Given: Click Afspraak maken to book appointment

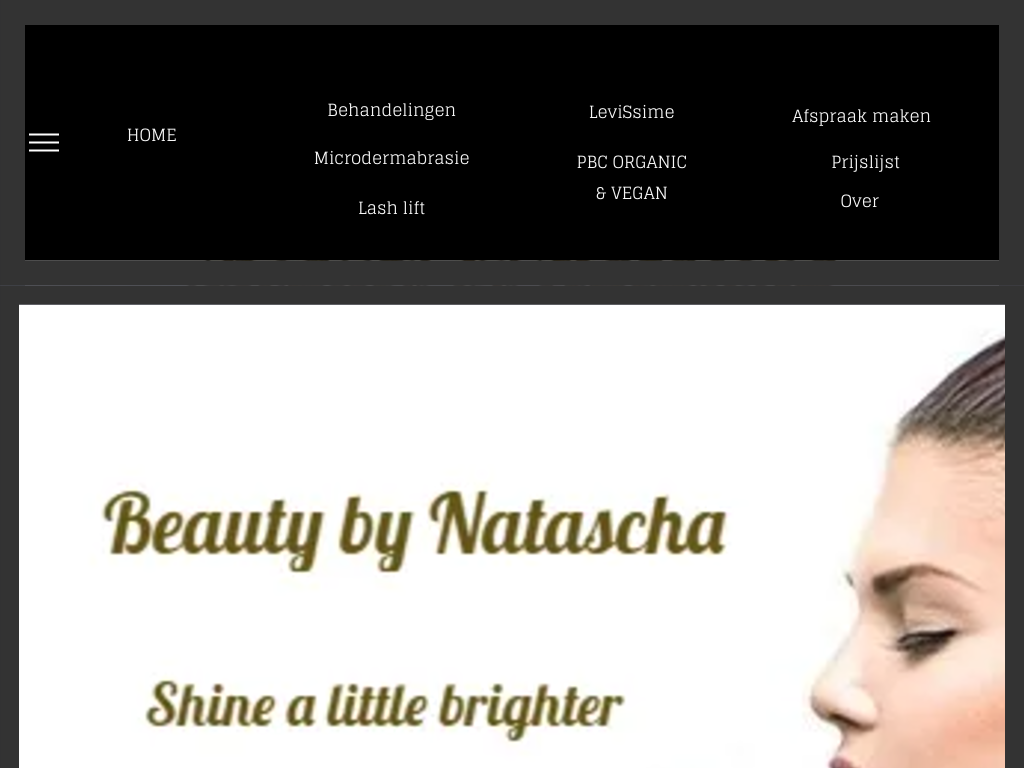Looking at the screenshot, I should (861, 116).
